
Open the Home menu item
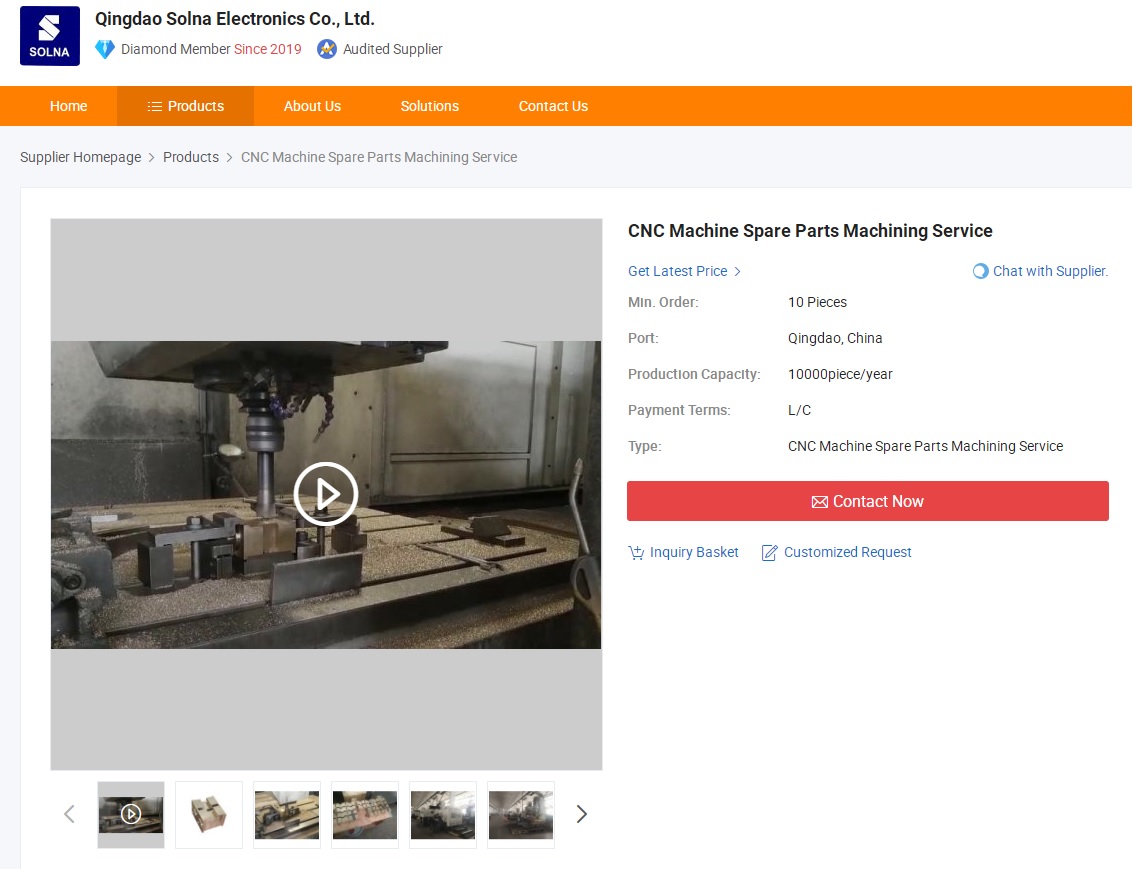pos(69,106)
